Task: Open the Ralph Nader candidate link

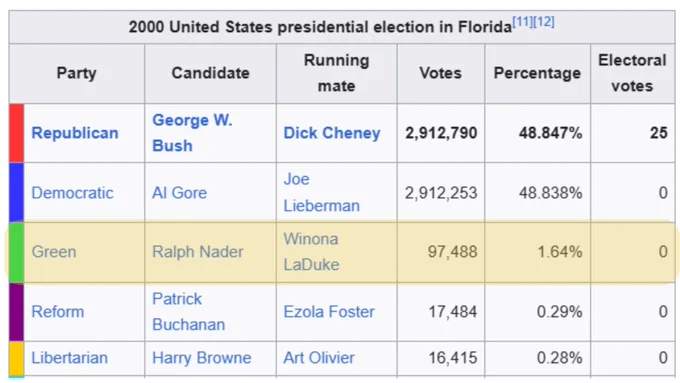Action: [198, 252]
